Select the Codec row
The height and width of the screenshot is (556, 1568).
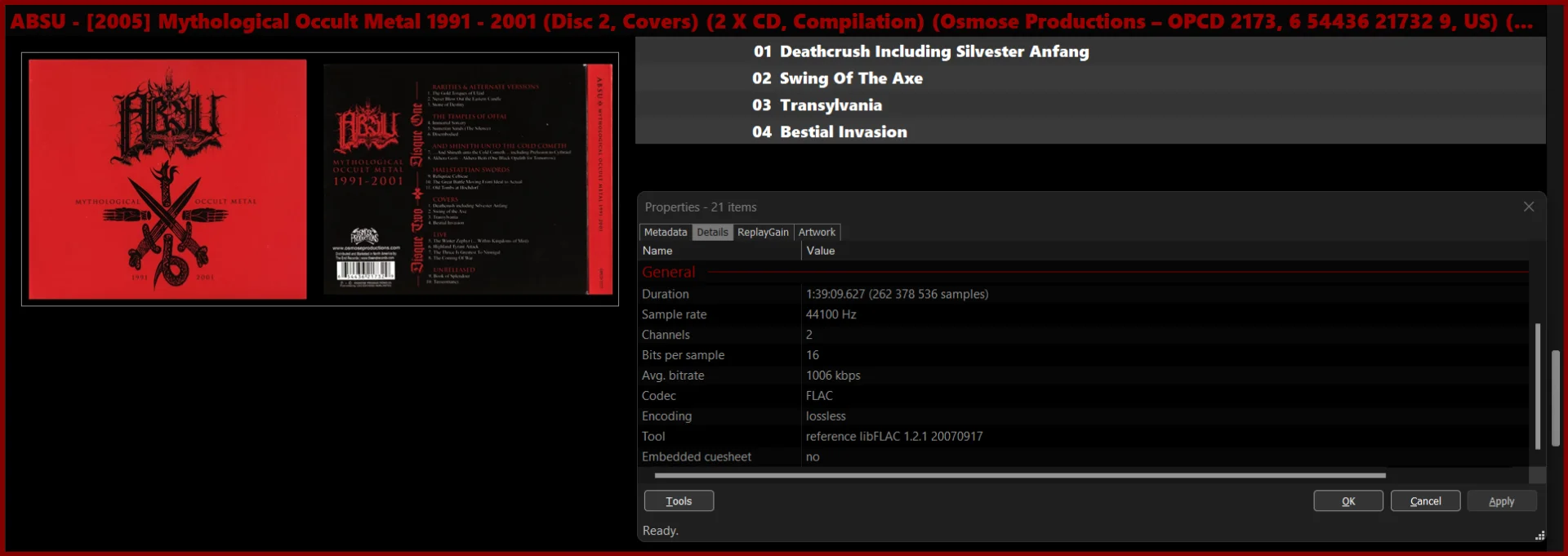tap(1083, 396)
